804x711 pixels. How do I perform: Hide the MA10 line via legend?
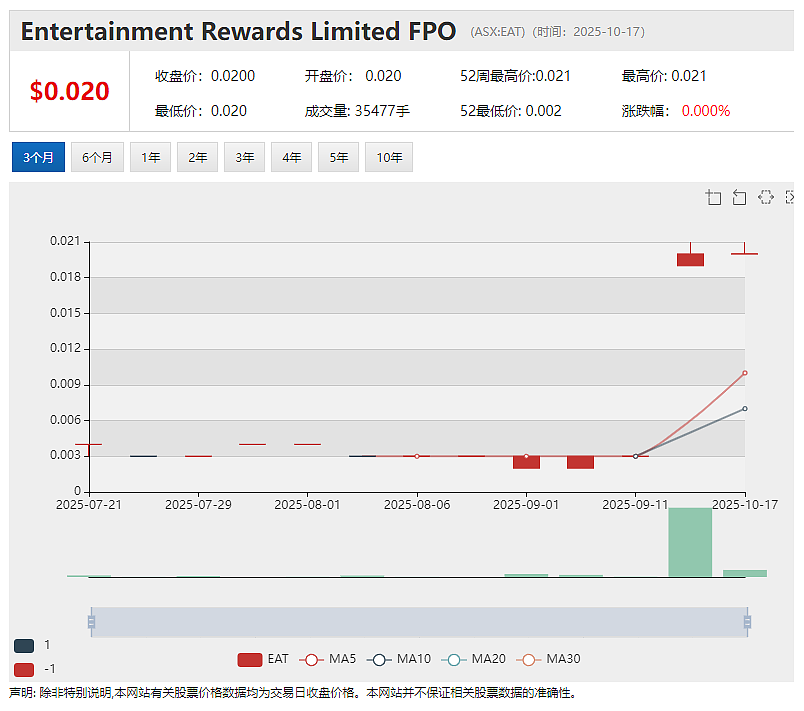coord(399,659)
